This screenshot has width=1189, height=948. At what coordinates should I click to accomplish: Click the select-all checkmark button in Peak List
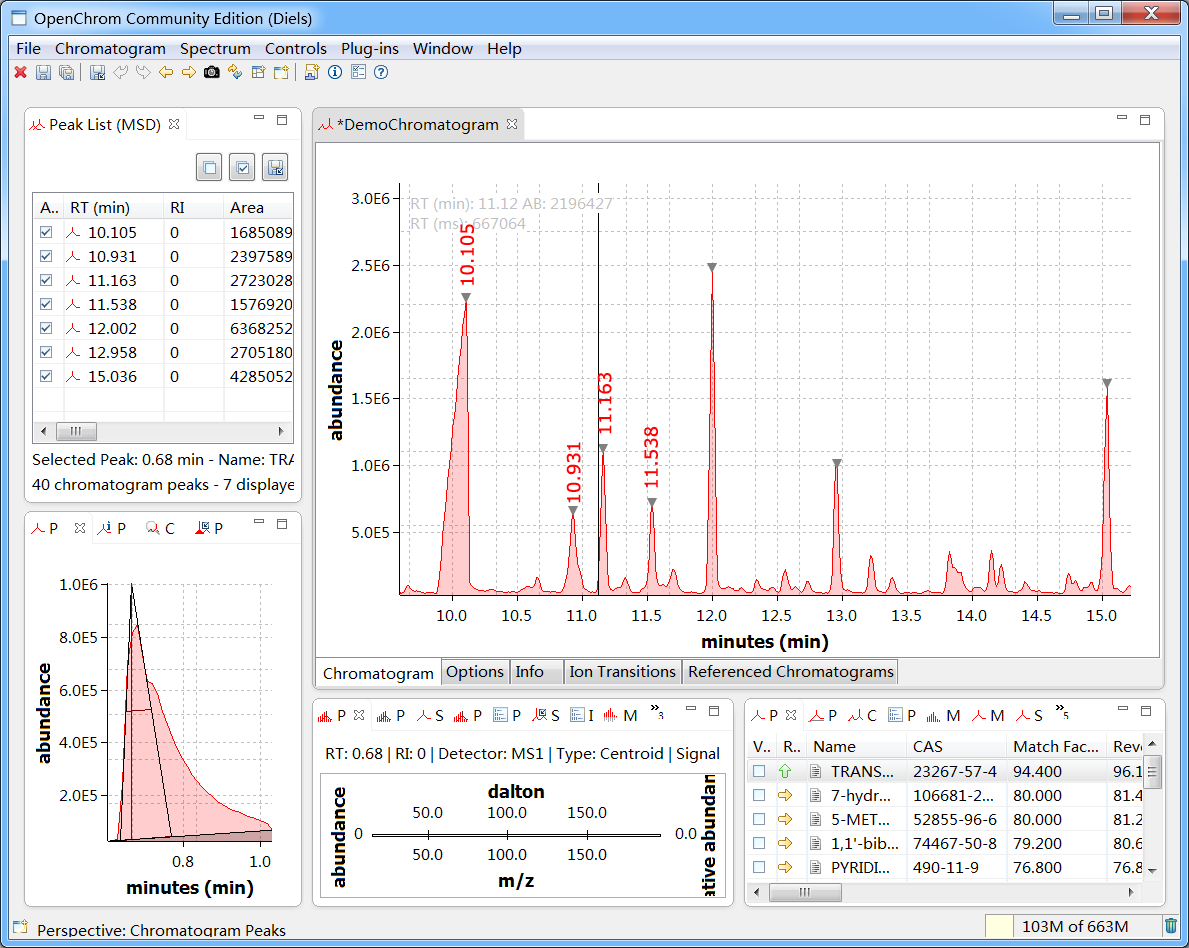point(243,168)
